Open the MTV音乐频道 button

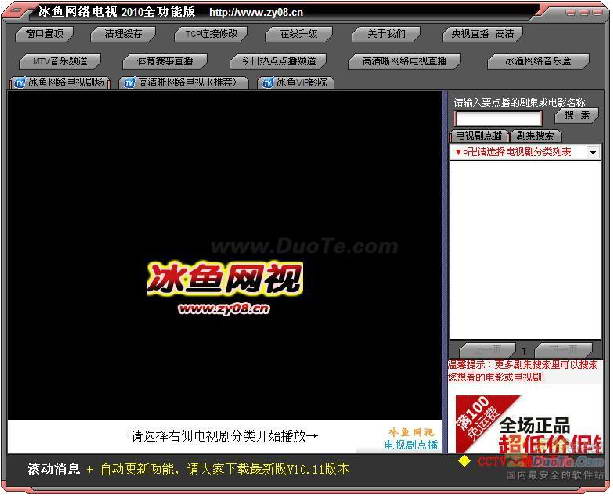(60, 61)
